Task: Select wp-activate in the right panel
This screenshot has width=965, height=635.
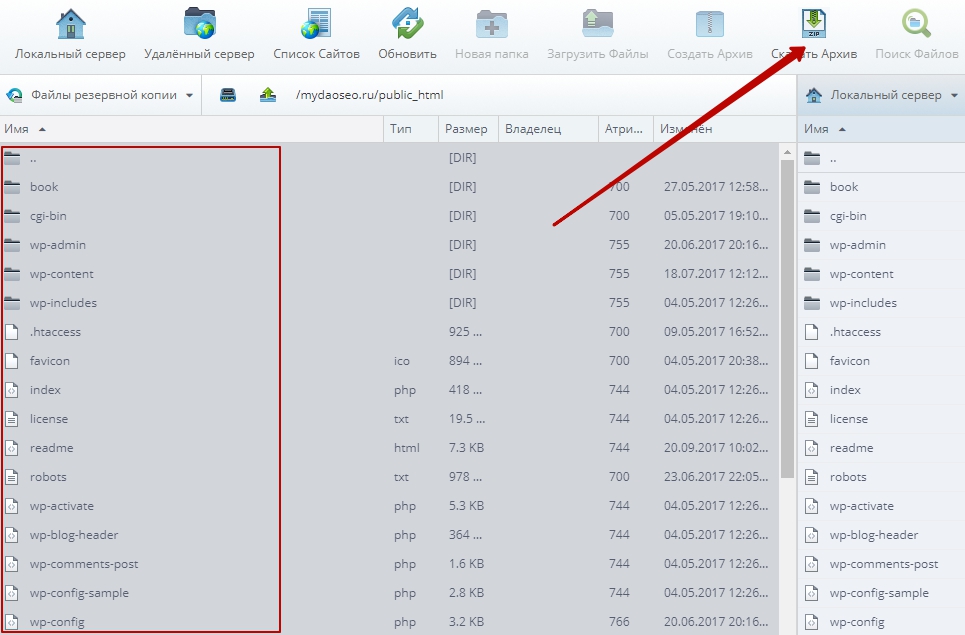Action: pos(881,506)
